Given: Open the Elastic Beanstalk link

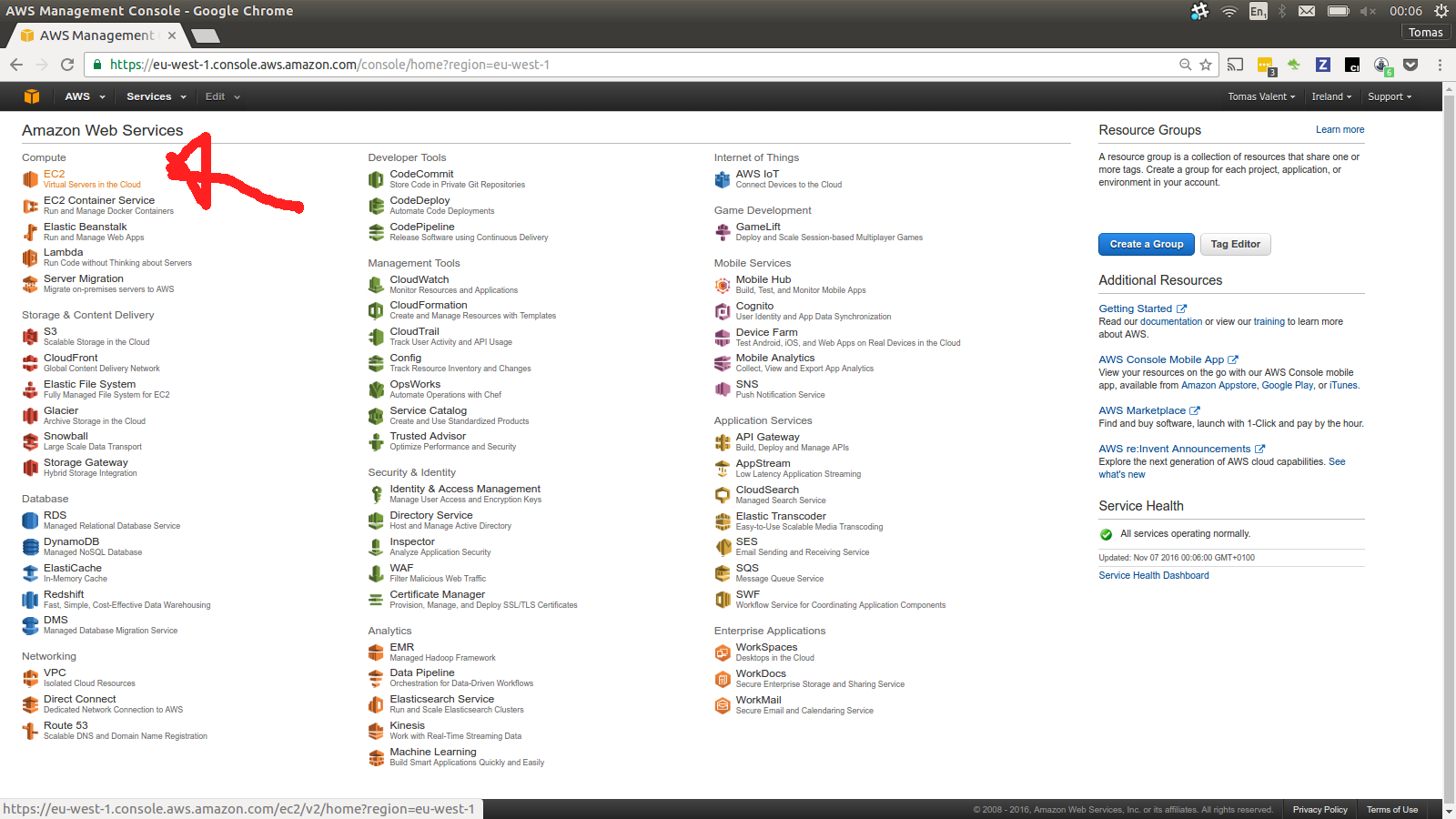Looking at the screenshot, I should (x=86, y=227).
